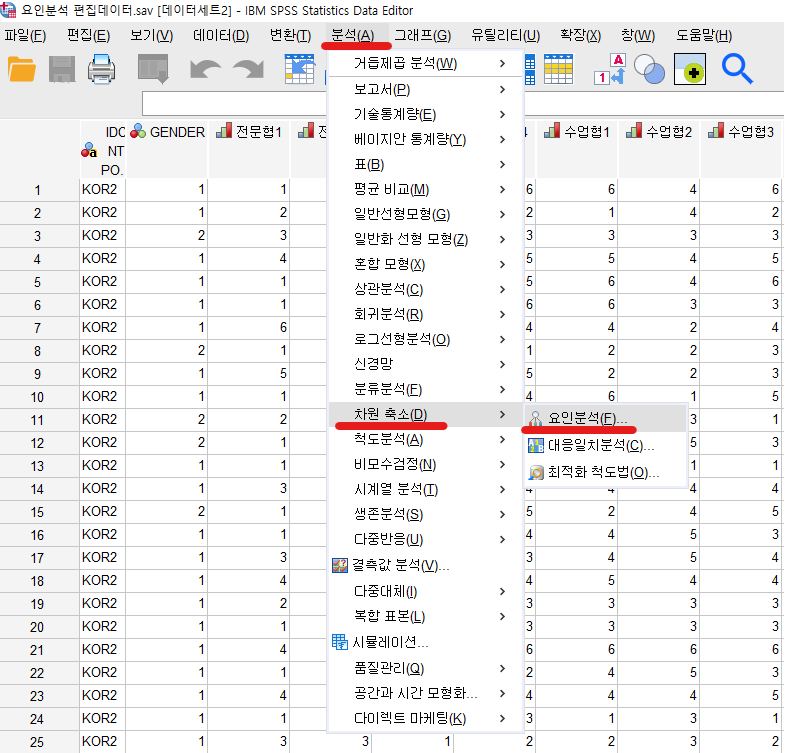Expand the 품질관리(Q) submenu
This screenshot has width=790, height=753.
426,668
